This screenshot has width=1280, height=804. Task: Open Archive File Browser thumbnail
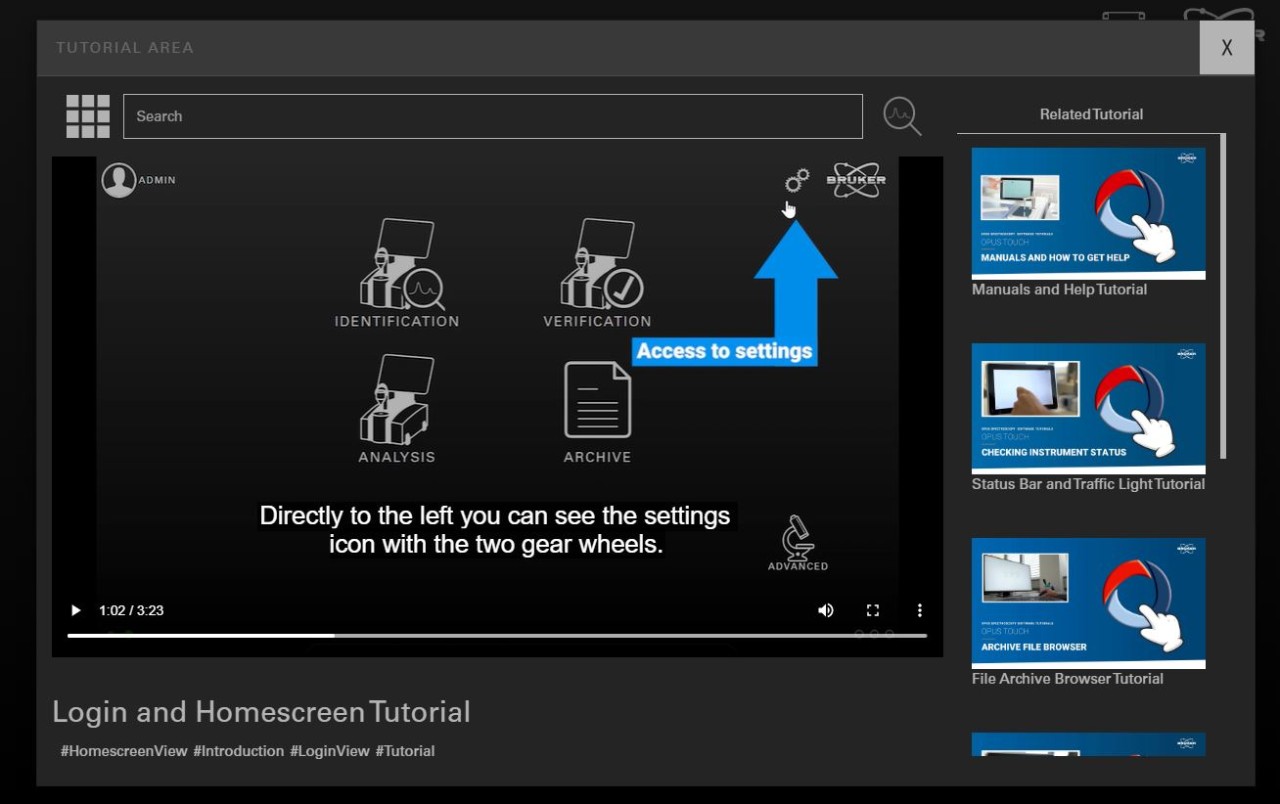(1088, 603)
